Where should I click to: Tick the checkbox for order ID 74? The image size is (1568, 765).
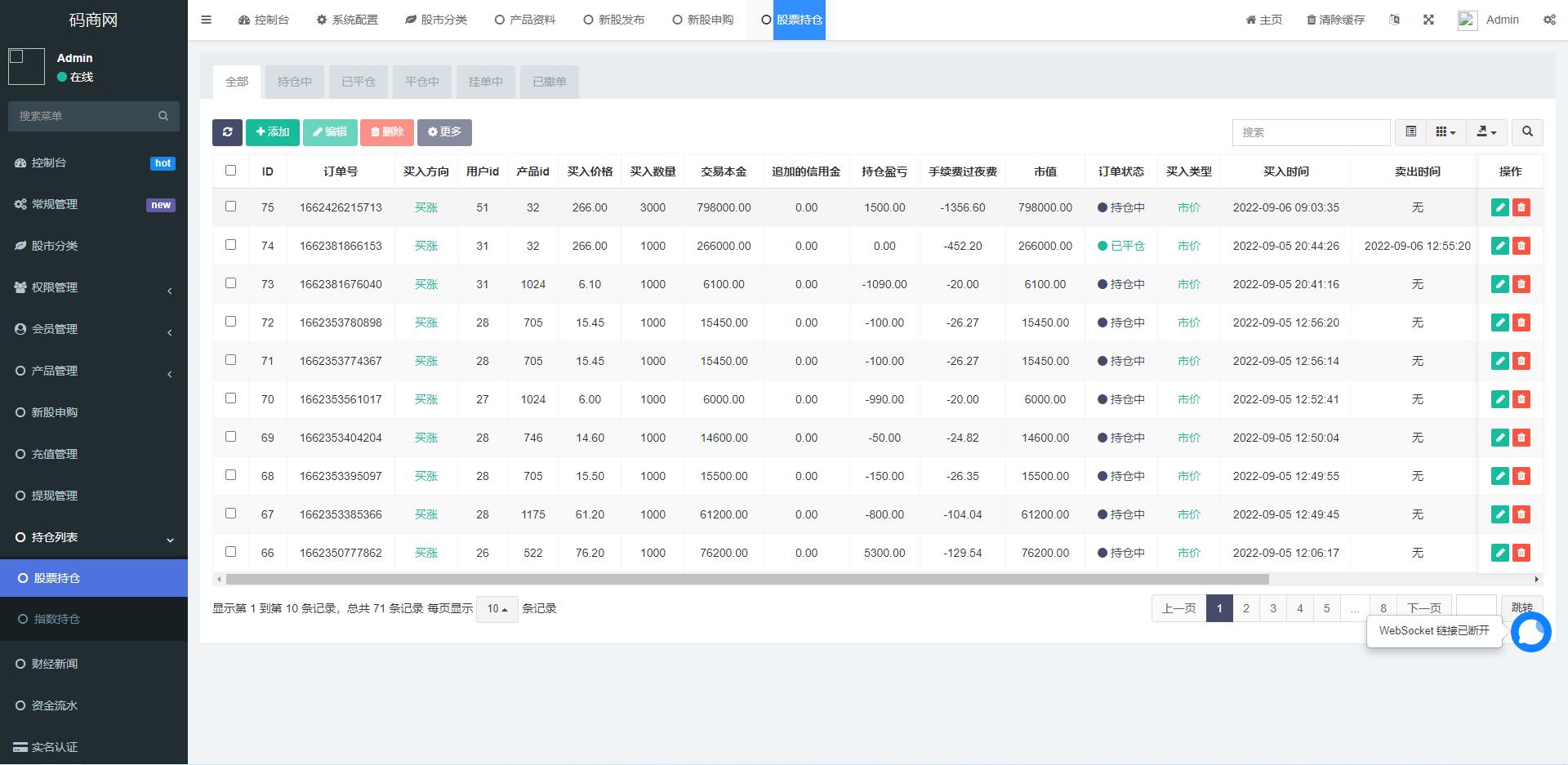[230, 244]
